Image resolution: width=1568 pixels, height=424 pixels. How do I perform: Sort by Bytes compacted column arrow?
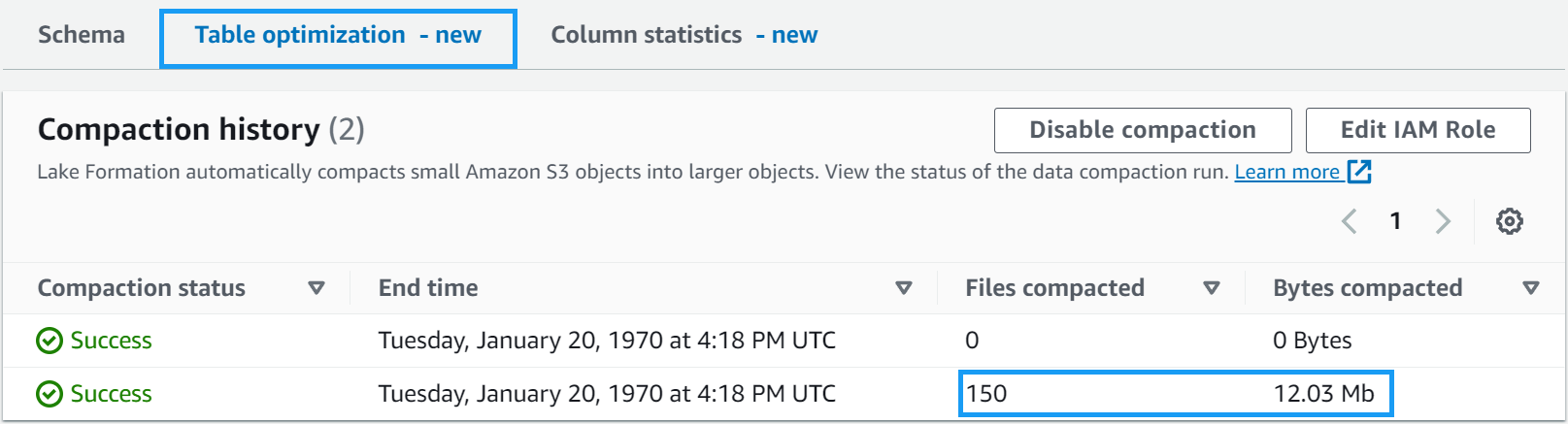(x=1531, y=288)
